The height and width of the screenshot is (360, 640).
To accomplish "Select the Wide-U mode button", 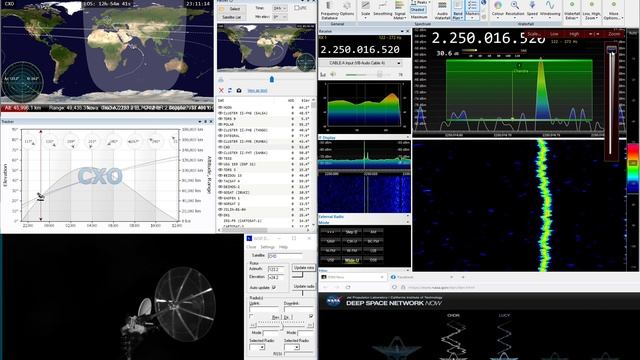I will pos(352,260).
